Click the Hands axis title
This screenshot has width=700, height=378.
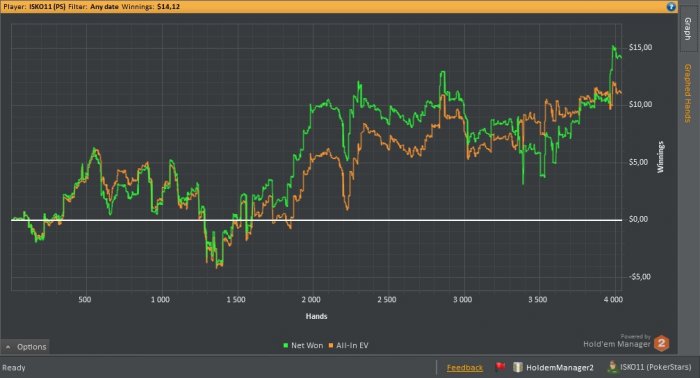317,316
